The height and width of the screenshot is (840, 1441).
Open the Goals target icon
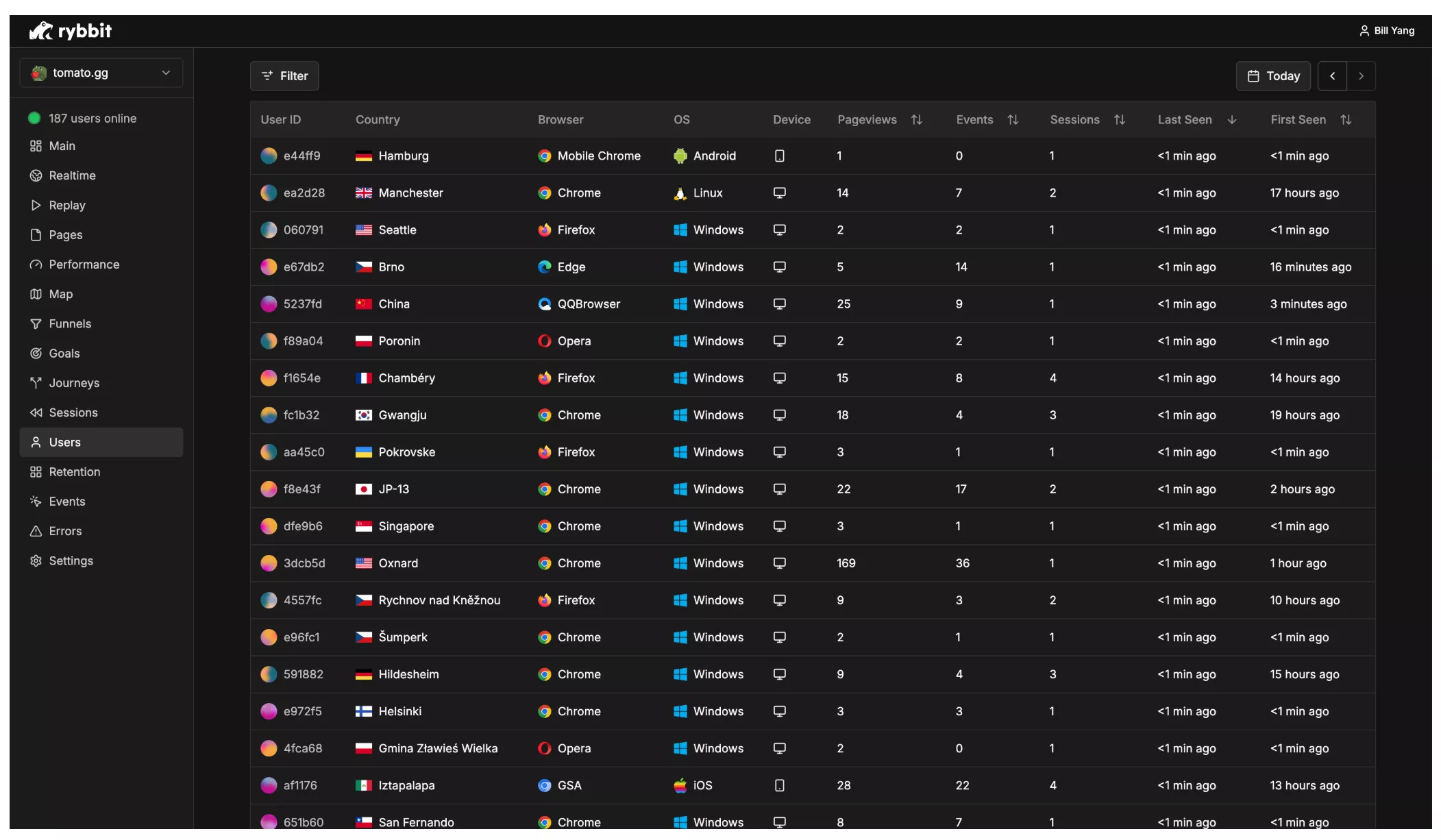tap(36, 354)
